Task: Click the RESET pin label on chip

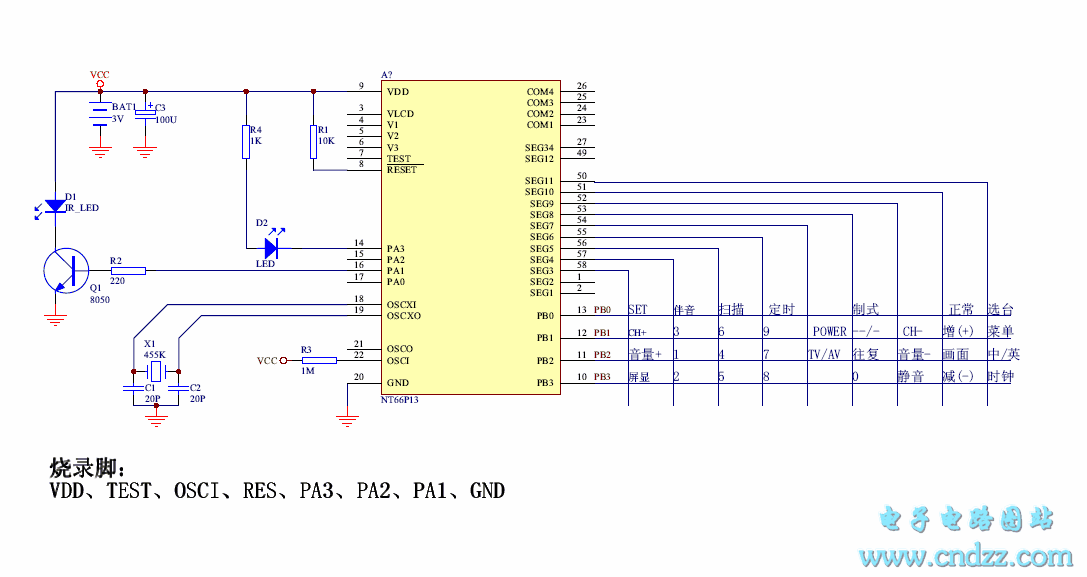Action: pos(401,170)
